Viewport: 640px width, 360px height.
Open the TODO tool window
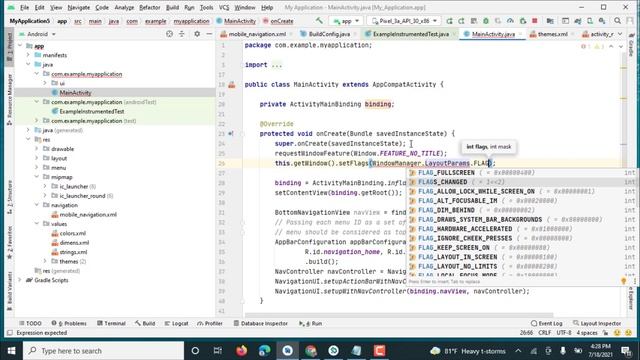coord(30,323)
